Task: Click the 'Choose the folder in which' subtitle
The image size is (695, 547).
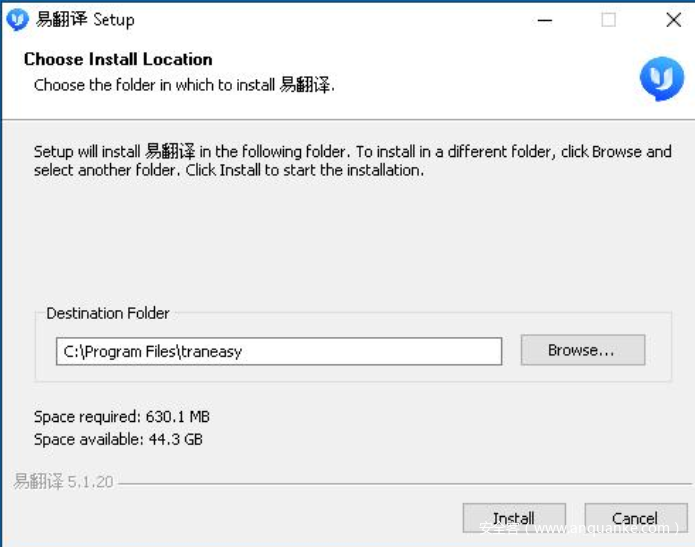Action: click(x=184, y=85)
